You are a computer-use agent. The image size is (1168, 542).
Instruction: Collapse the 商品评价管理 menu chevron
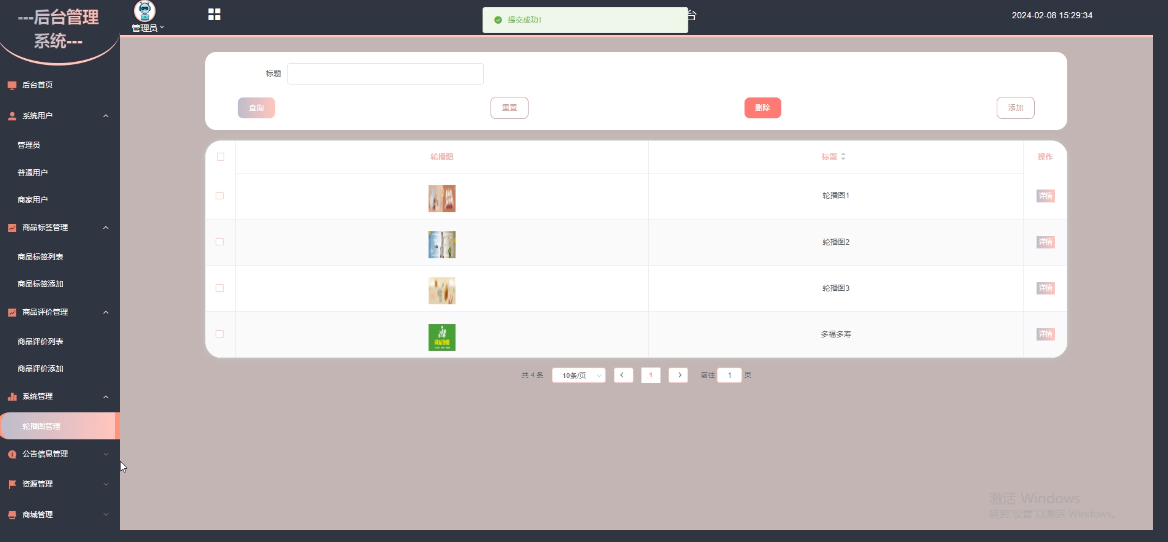[106, 312]
